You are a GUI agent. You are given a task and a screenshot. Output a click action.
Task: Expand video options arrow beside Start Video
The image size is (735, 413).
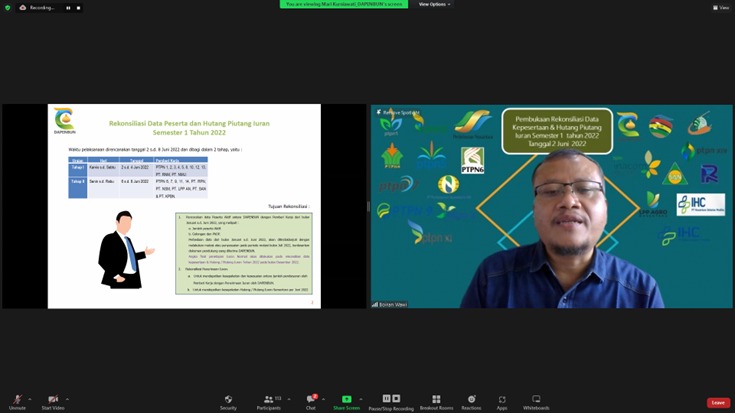(x=69, y=397)
